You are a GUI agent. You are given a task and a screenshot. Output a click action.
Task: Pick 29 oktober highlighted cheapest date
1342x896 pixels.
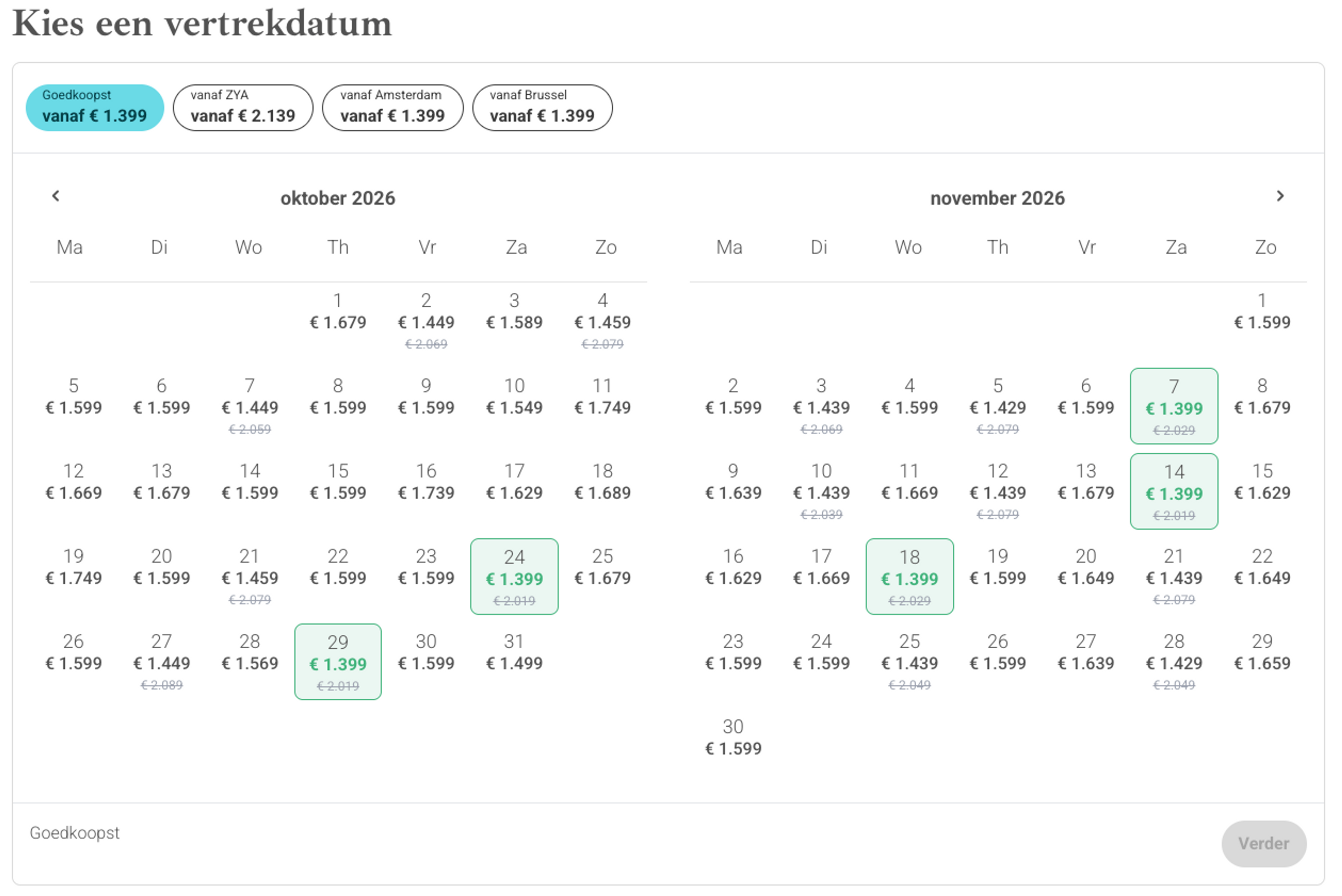[x=338, y=661]
